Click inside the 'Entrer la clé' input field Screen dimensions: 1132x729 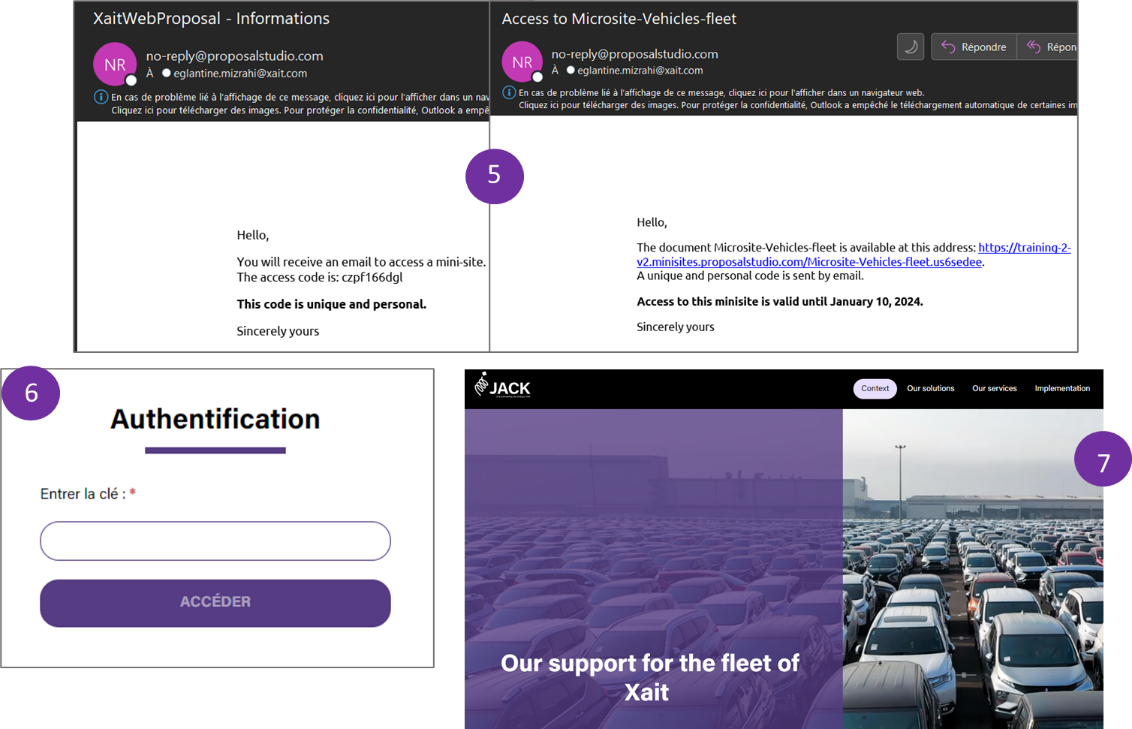(215, 541)
